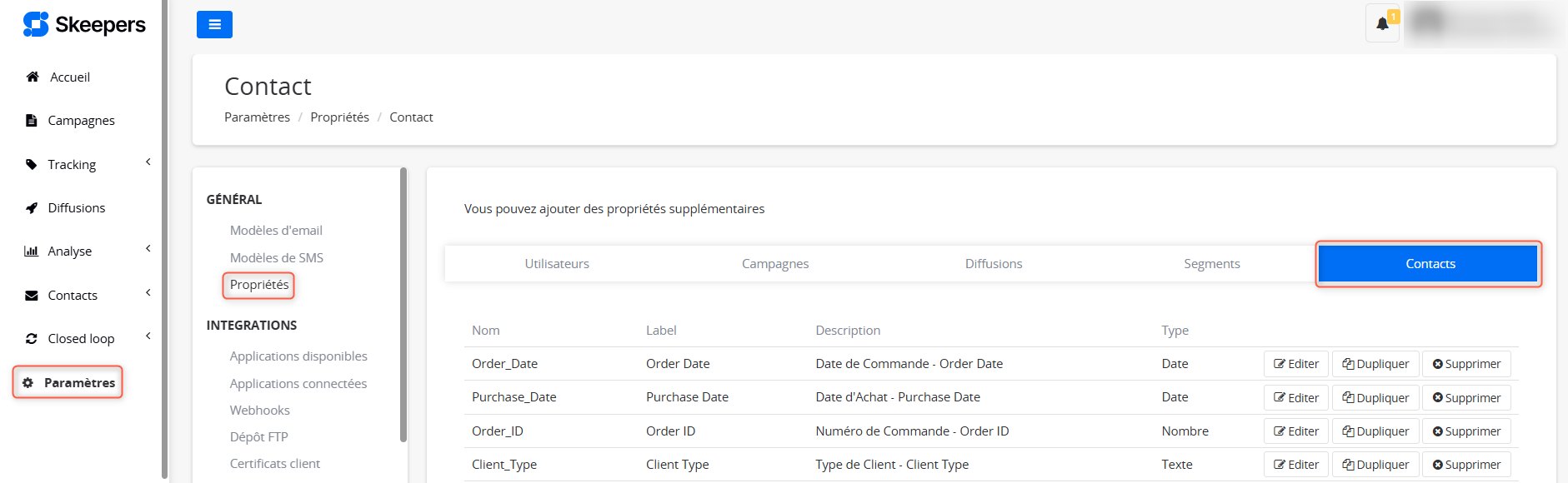Expand the Contacts submenu chevron
The image size is (1568, 483).
(x=148, y=293)
